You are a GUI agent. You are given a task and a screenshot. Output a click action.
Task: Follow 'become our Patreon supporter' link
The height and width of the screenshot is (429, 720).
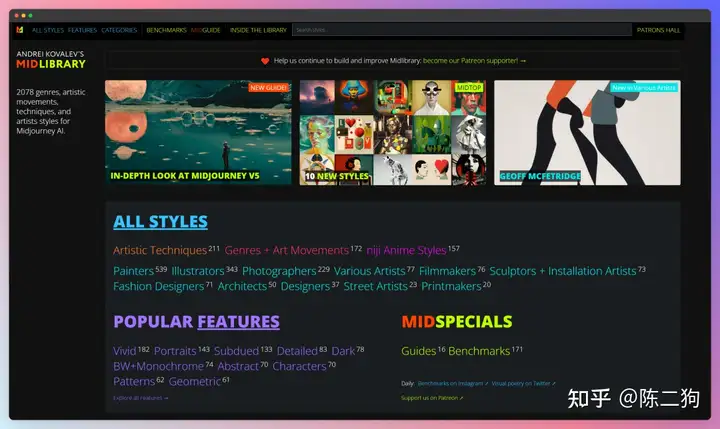[x=474, y=61]
